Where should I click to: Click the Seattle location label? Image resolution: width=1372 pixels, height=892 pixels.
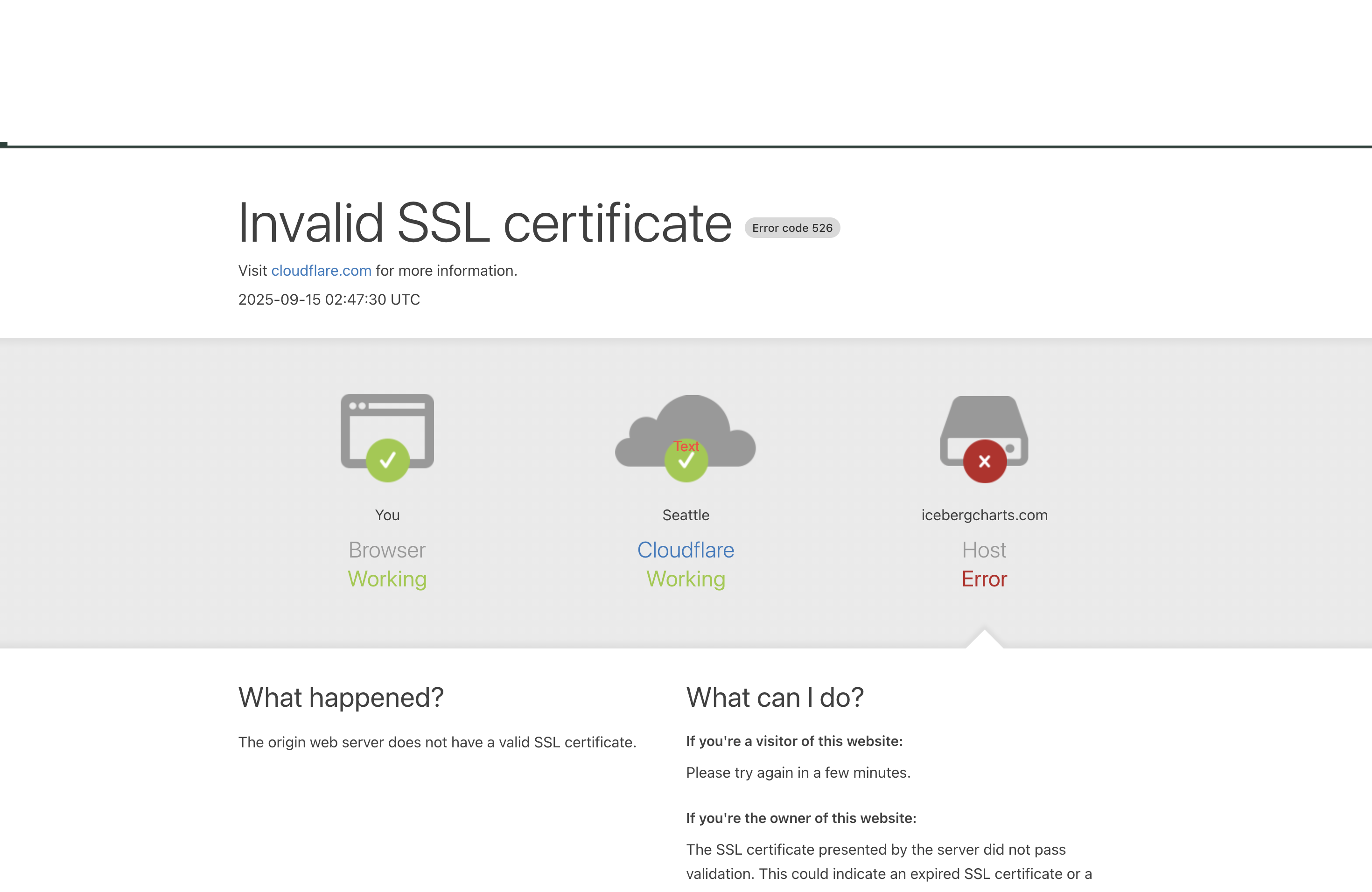click(x=686, y=515)
